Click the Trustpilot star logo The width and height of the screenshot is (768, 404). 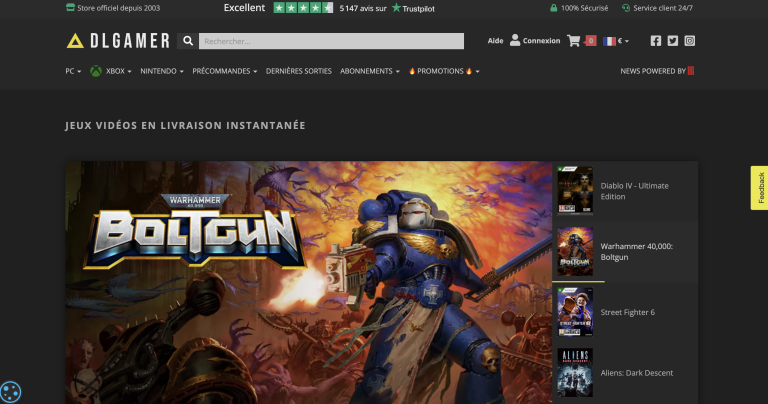click(396, 8)
